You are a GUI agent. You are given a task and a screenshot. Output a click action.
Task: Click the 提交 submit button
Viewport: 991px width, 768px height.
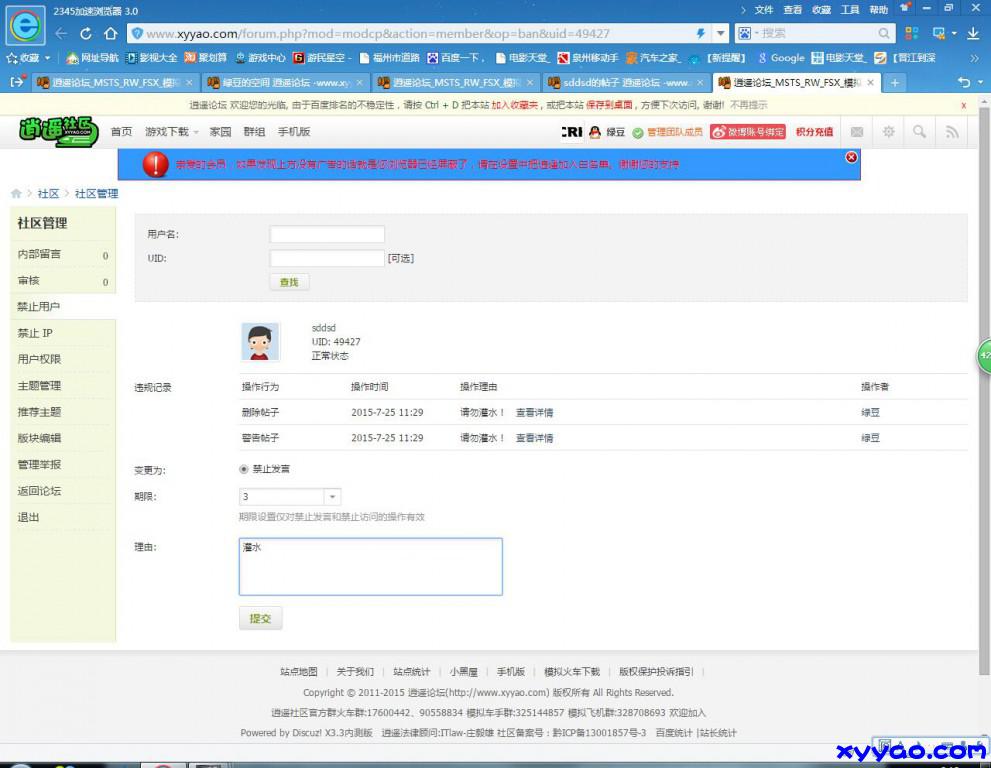tap(260, 618)
